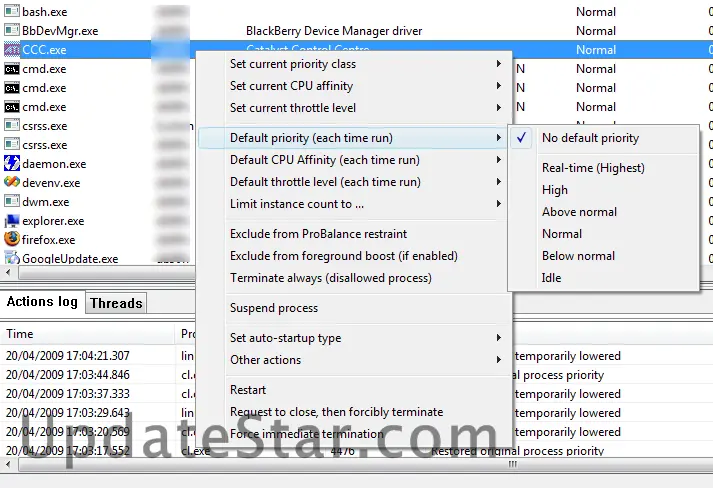
Task: Select Real-time (Highest) default priority
Action: click(x=603, y=168)
